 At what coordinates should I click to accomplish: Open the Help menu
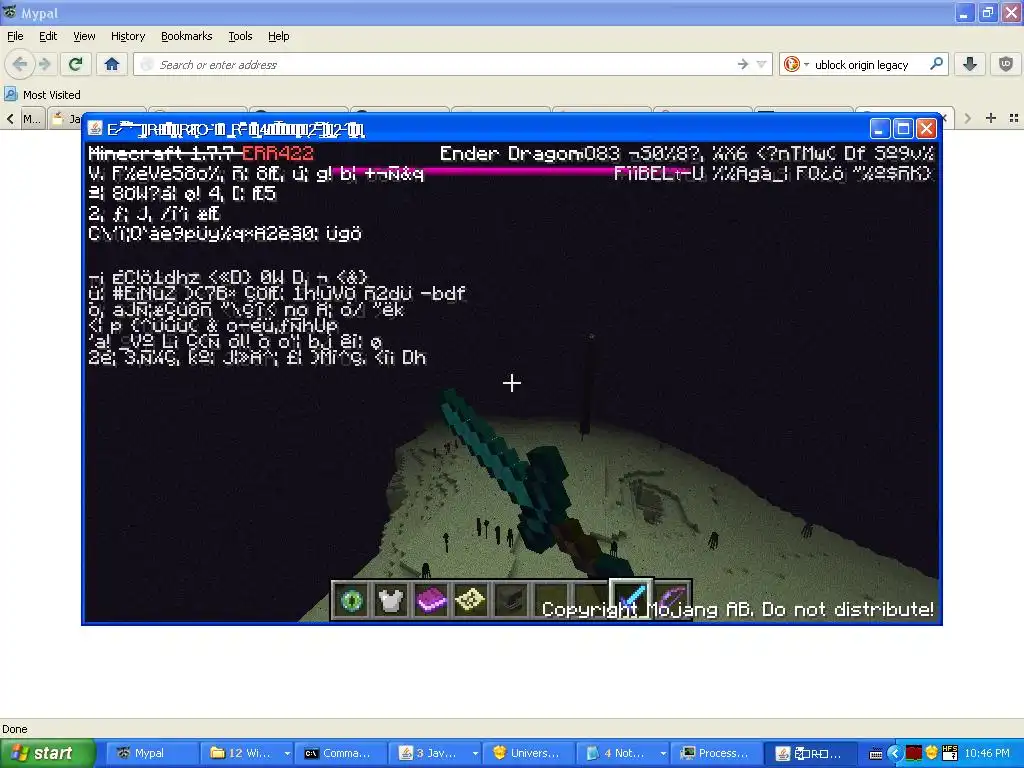(278, 36)
